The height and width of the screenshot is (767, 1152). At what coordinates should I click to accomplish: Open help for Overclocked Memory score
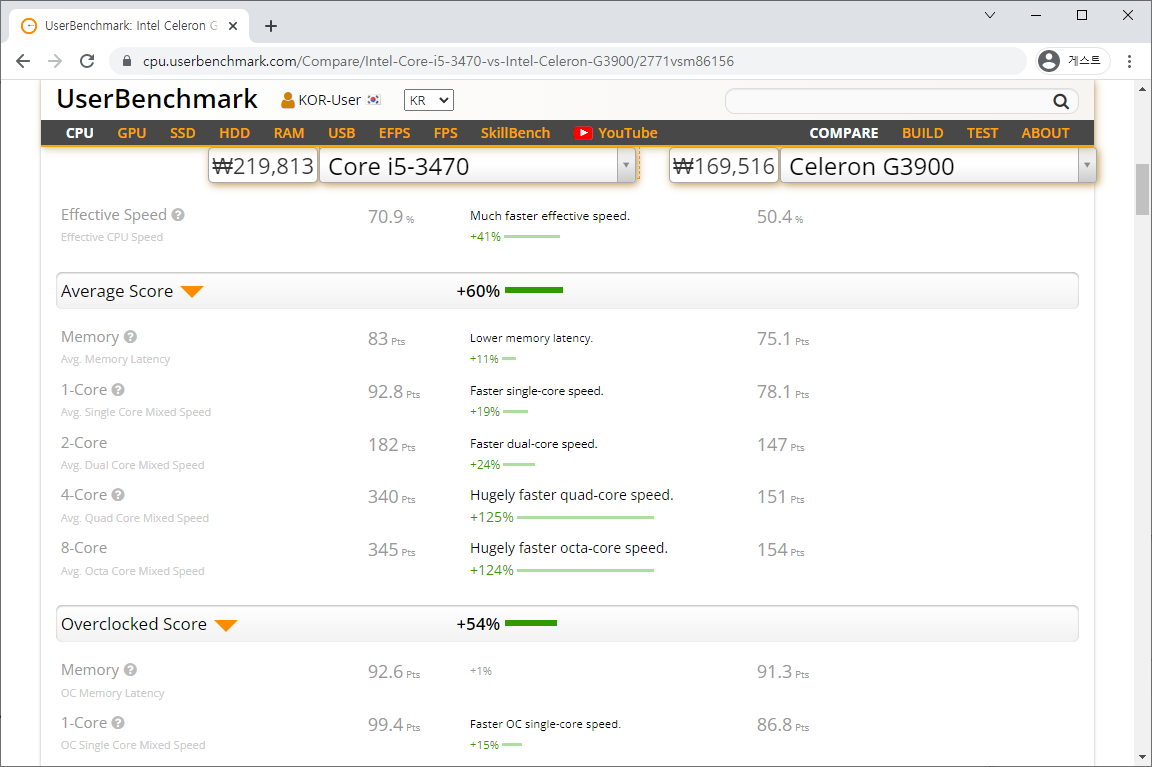130,669
